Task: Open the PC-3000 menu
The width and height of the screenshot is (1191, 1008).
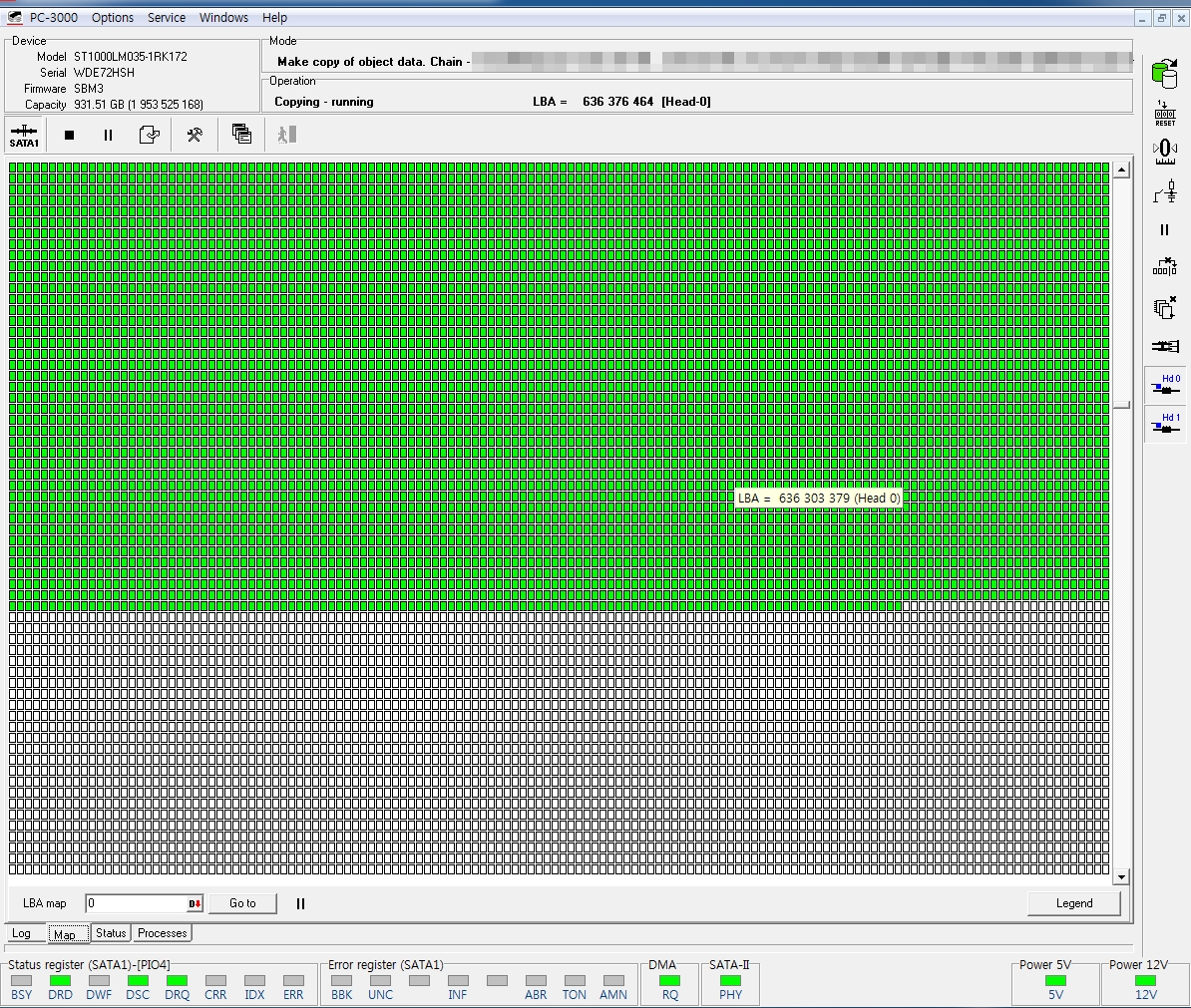Action: tap(53, 18)
